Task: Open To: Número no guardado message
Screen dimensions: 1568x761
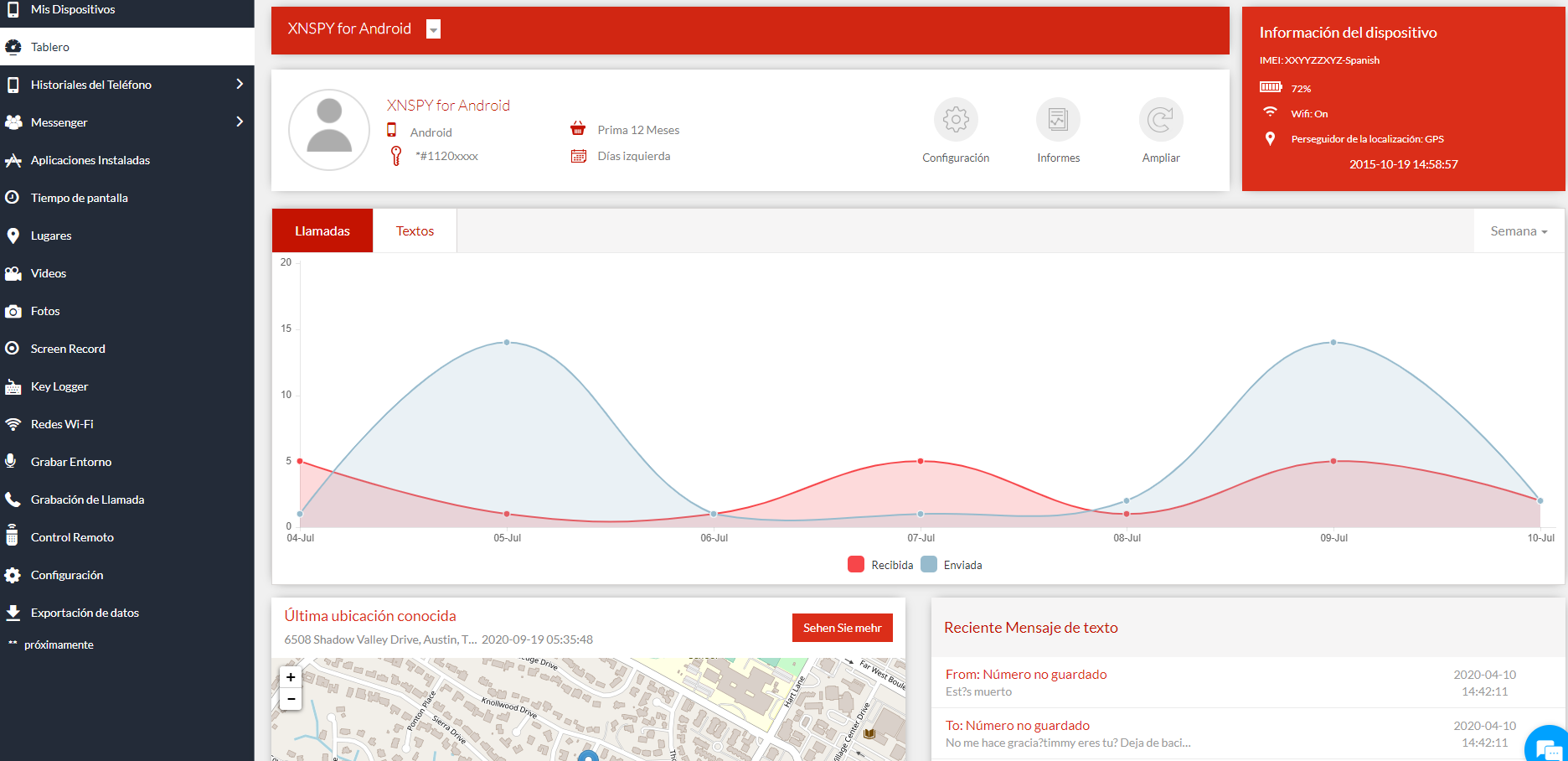Action: (1248, 733)
